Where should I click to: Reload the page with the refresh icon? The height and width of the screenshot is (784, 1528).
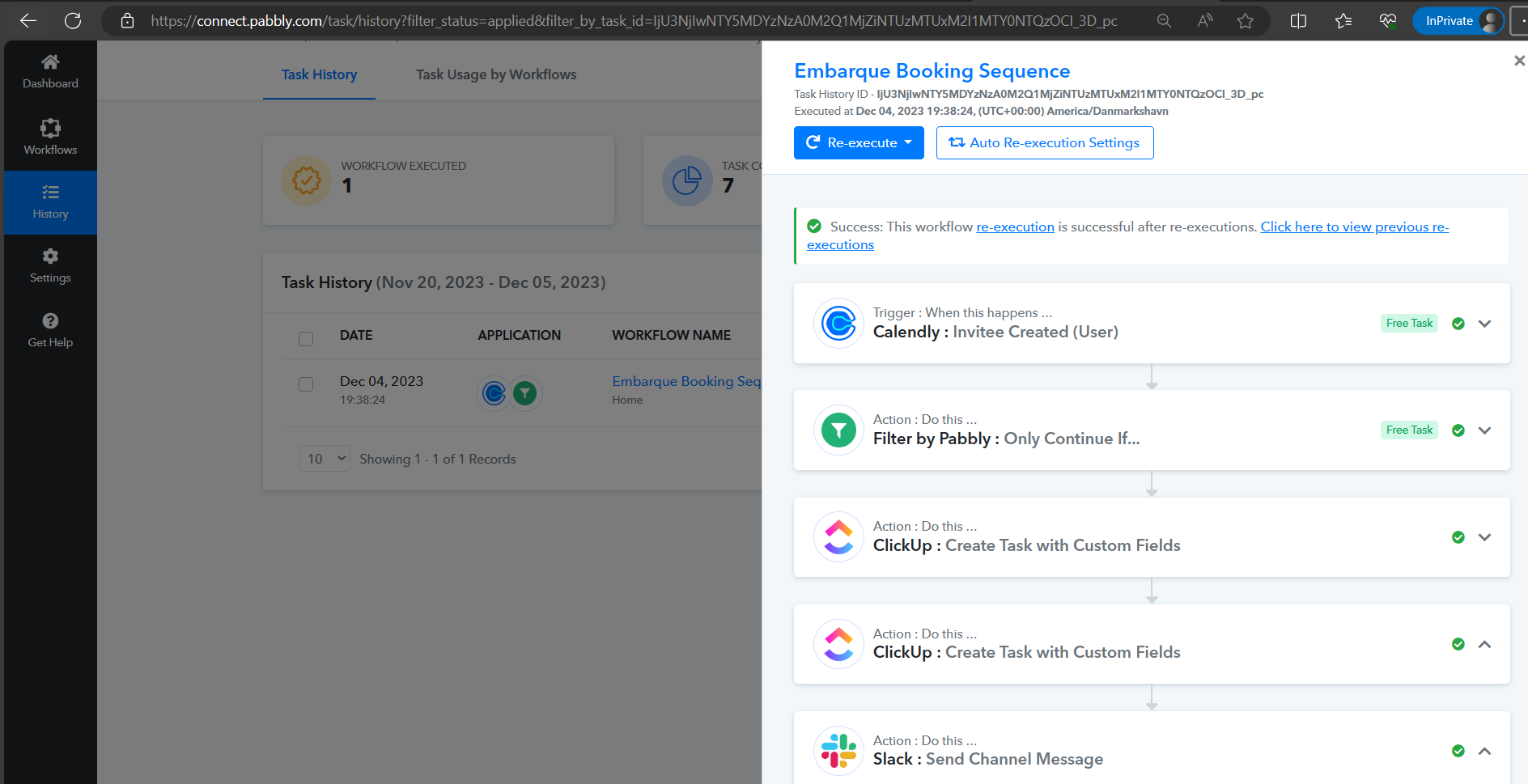pos(73,21)
